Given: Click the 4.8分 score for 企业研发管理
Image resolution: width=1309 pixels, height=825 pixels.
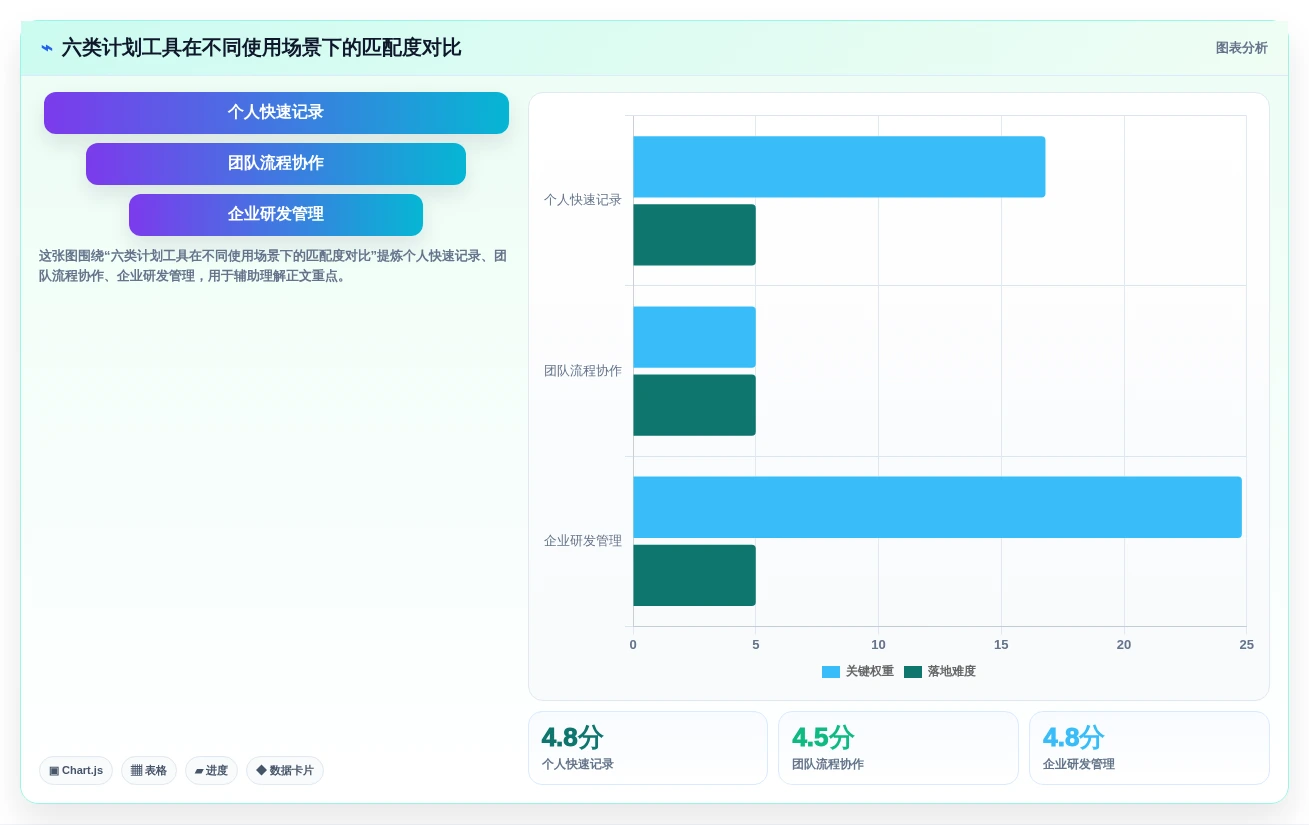Looking at the screenshot, I should click(x=1073, y=738).
